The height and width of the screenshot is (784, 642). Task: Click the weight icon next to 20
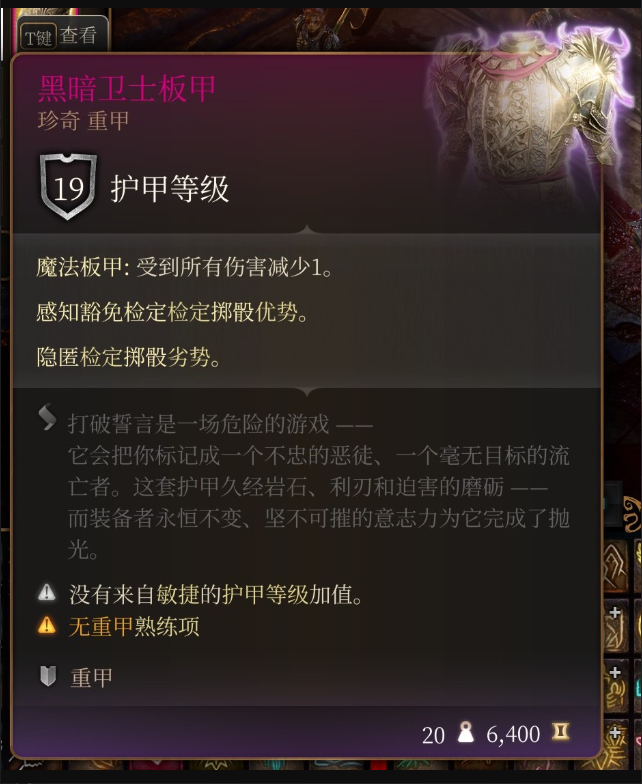point(466,732)
